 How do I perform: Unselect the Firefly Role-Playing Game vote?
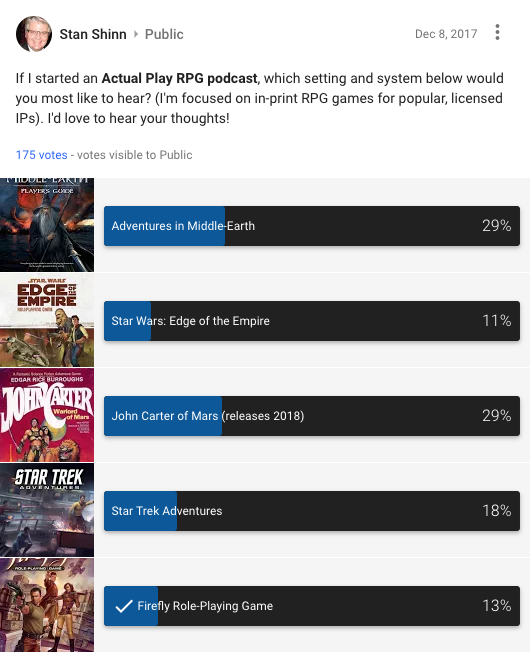point(312,606)
